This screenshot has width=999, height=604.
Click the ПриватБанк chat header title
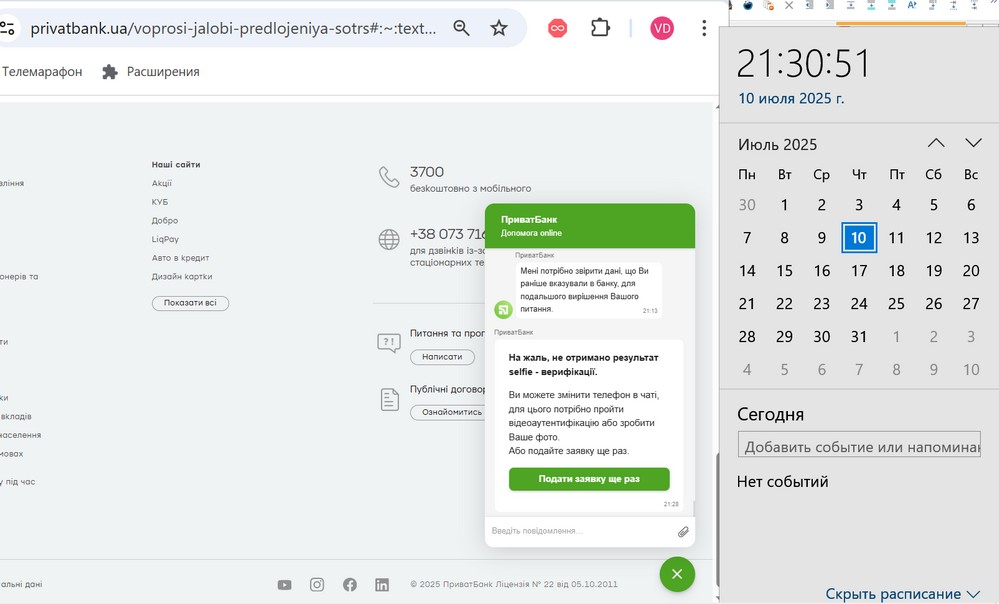[x=529, y=219]
